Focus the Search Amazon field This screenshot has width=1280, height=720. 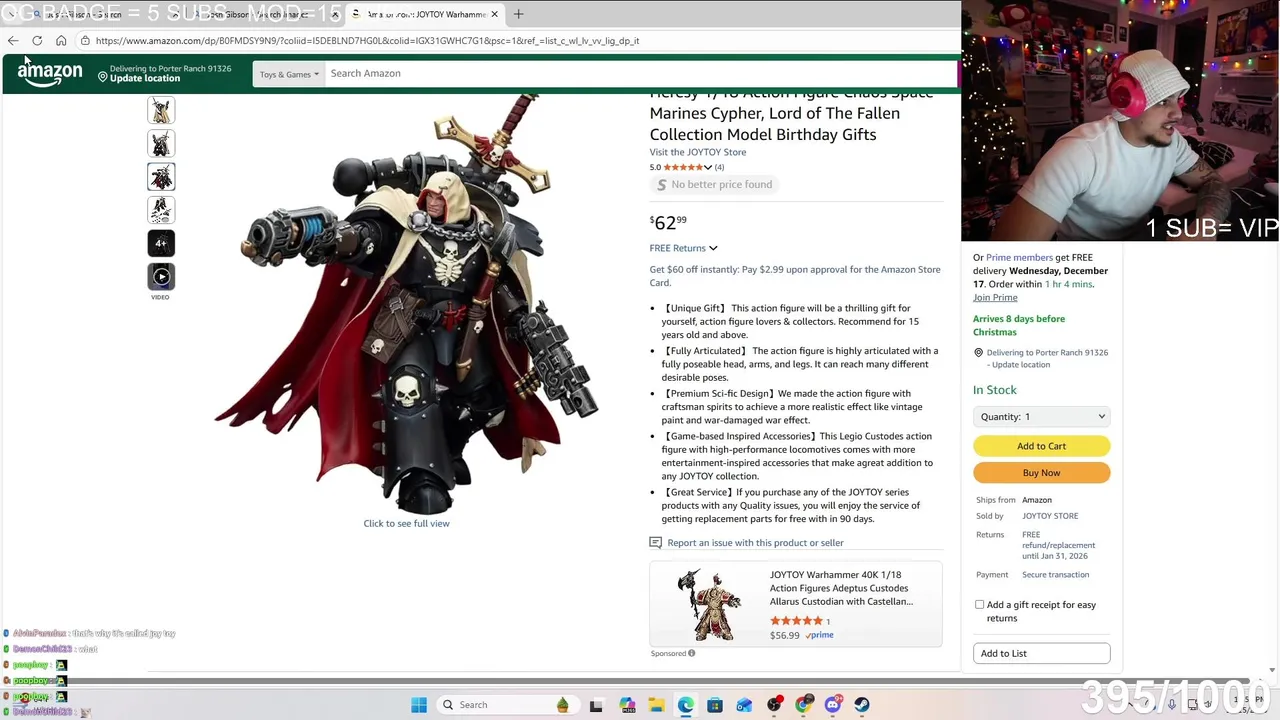pyautogui.click(x=640, y=73)
